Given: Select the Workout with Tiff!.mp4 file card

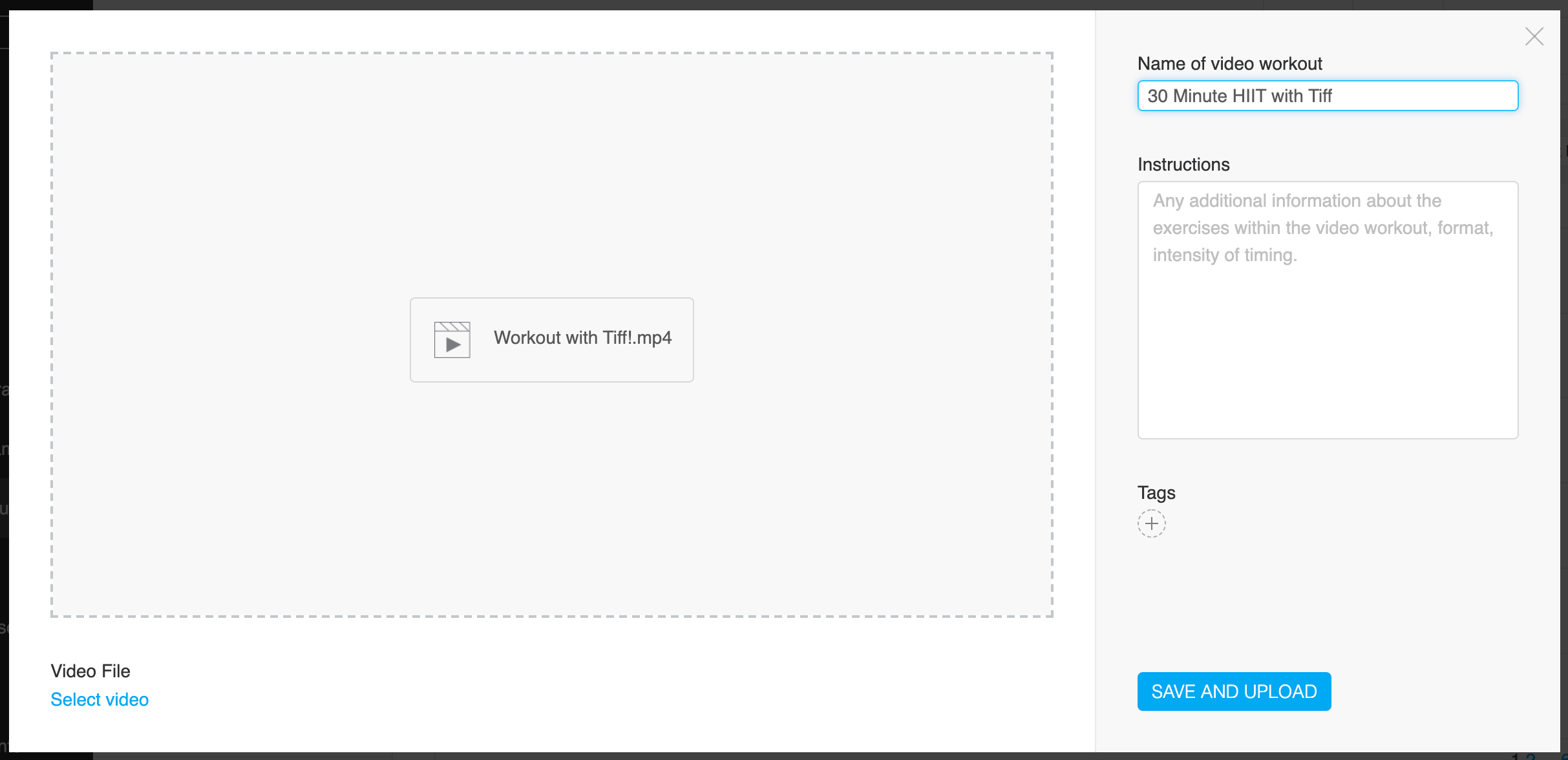Looking at the screenshot, I should [x=551, y=339].
